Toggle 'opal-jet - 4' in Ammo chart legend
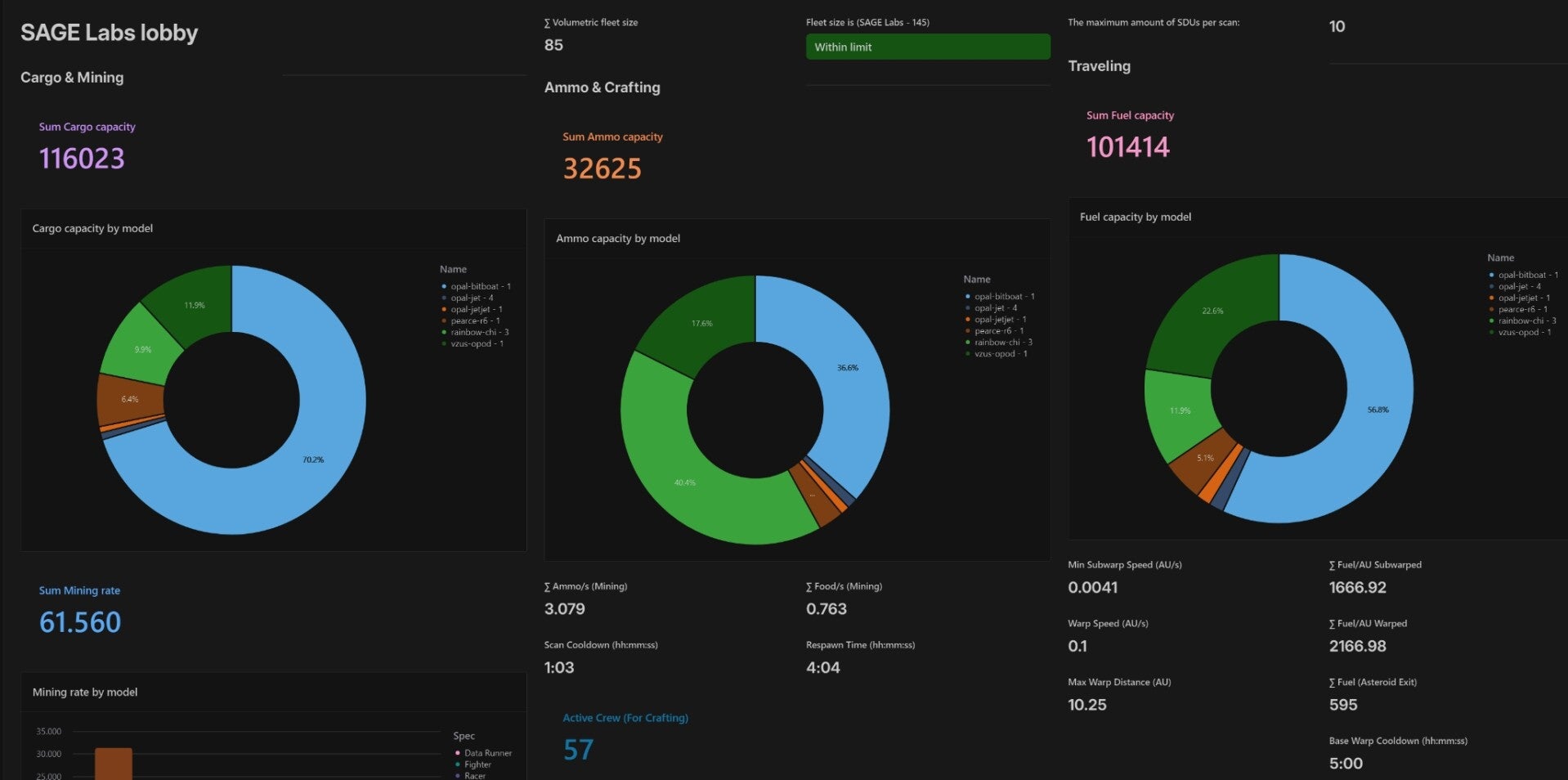 pyautogui.click(x=992, y=308)
